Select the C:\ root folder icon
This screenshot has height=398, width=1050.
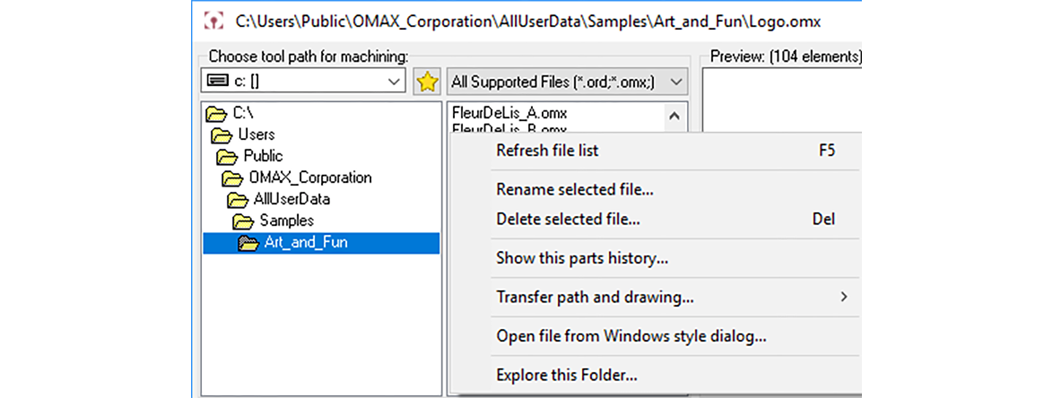click(x=217, y=113)
